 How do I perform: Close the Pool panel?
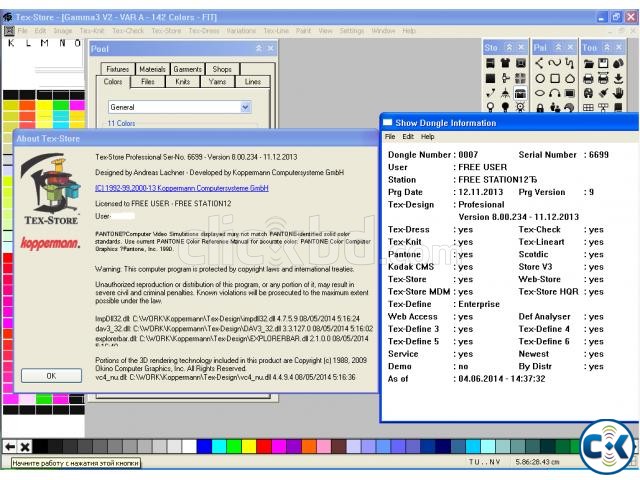tap(271, 48)
